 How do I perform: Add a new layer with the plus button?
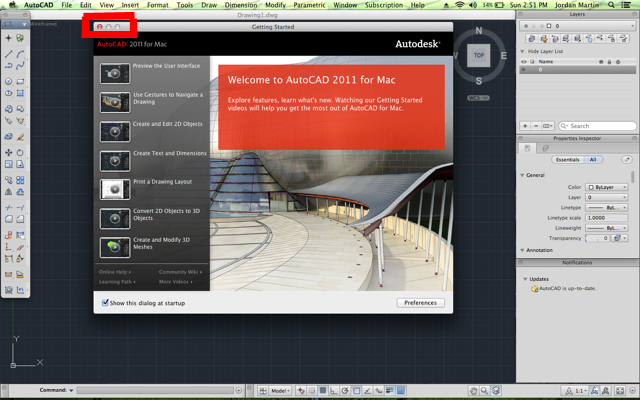(525, 126)
